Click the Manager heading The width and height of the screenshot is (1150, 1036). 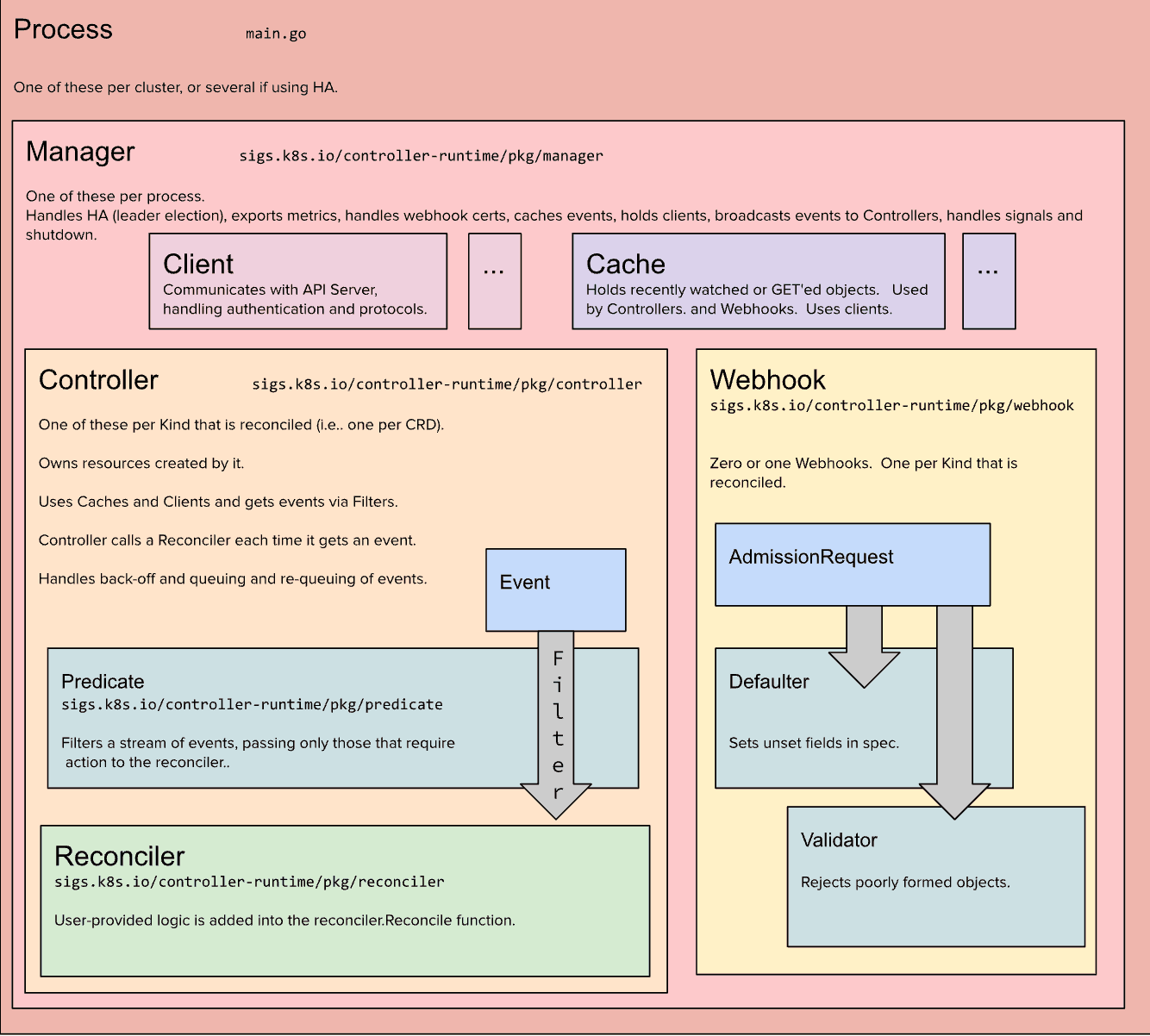[x=80, y=152]
